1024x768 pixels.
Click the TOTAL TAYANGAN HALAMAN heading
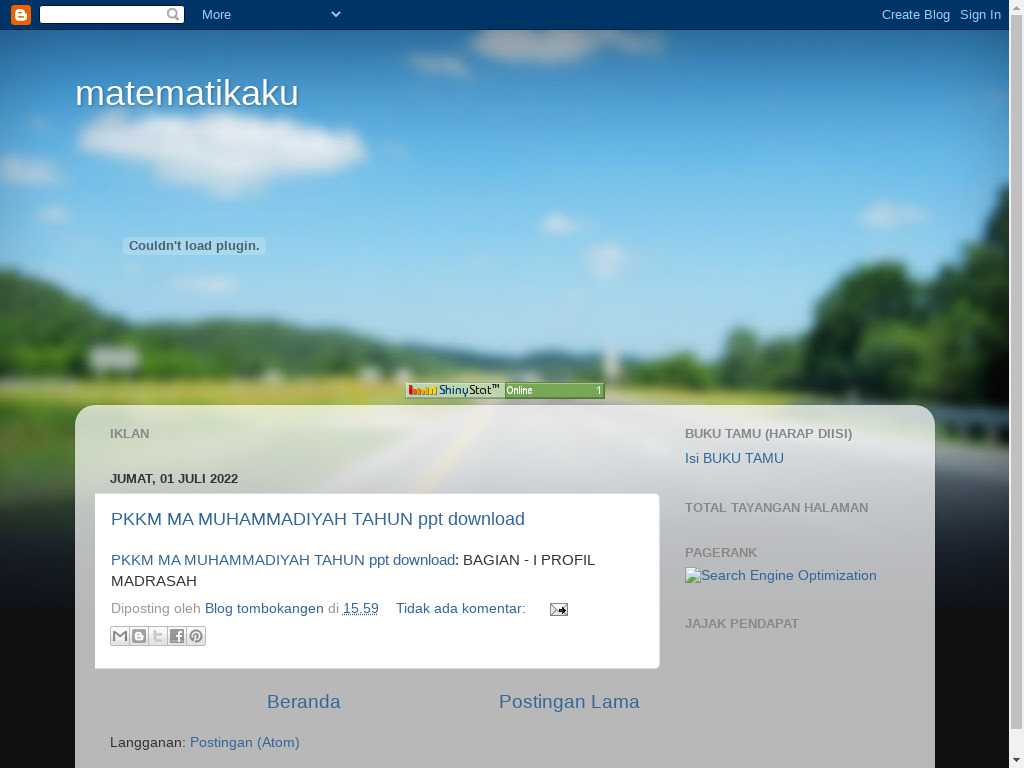tap(776, 507)
